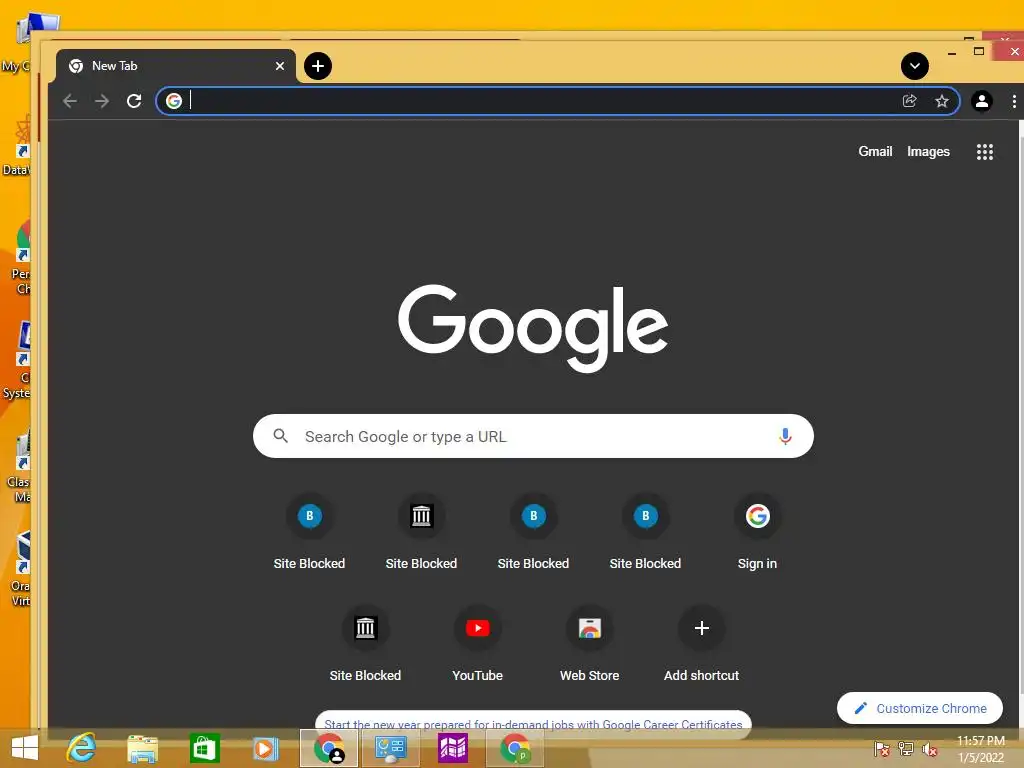Reload the page with refresh icon
Viewport: 1024px width, 768px height.
click(134, 101)
